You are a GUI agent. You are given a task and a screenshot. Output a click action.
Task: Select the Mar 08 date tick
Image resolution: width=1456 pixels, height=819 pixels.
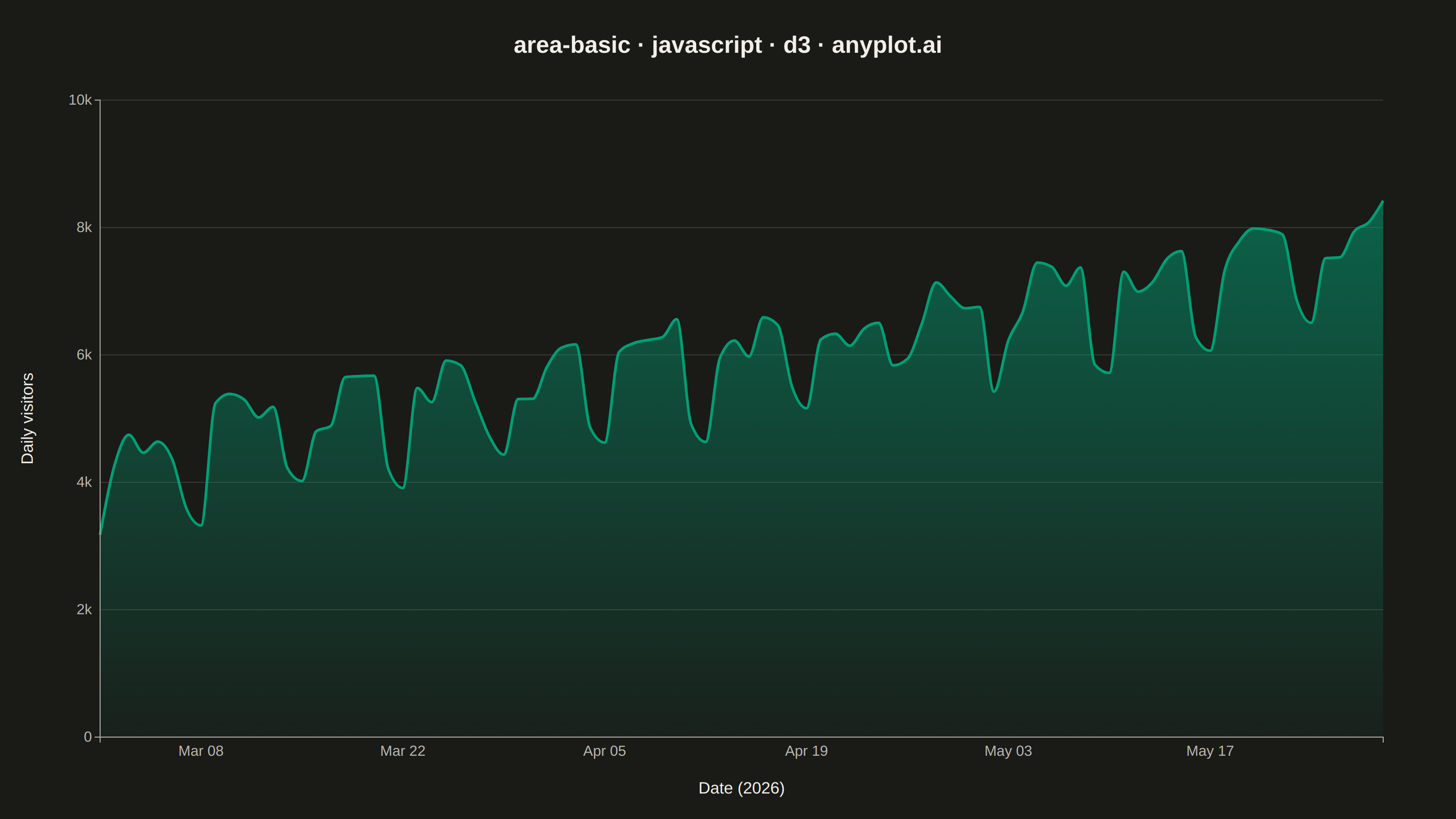coord(201,751)
